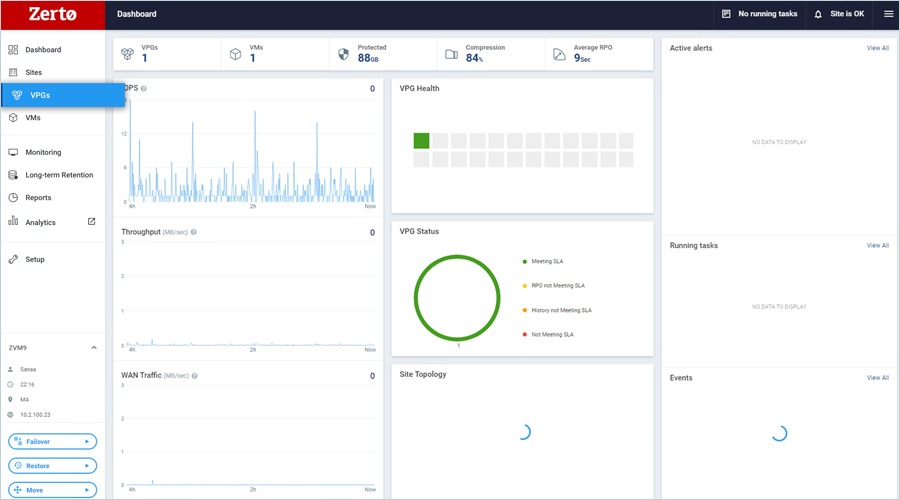Go to Long-term Retention section

click(x=59, y=175)
